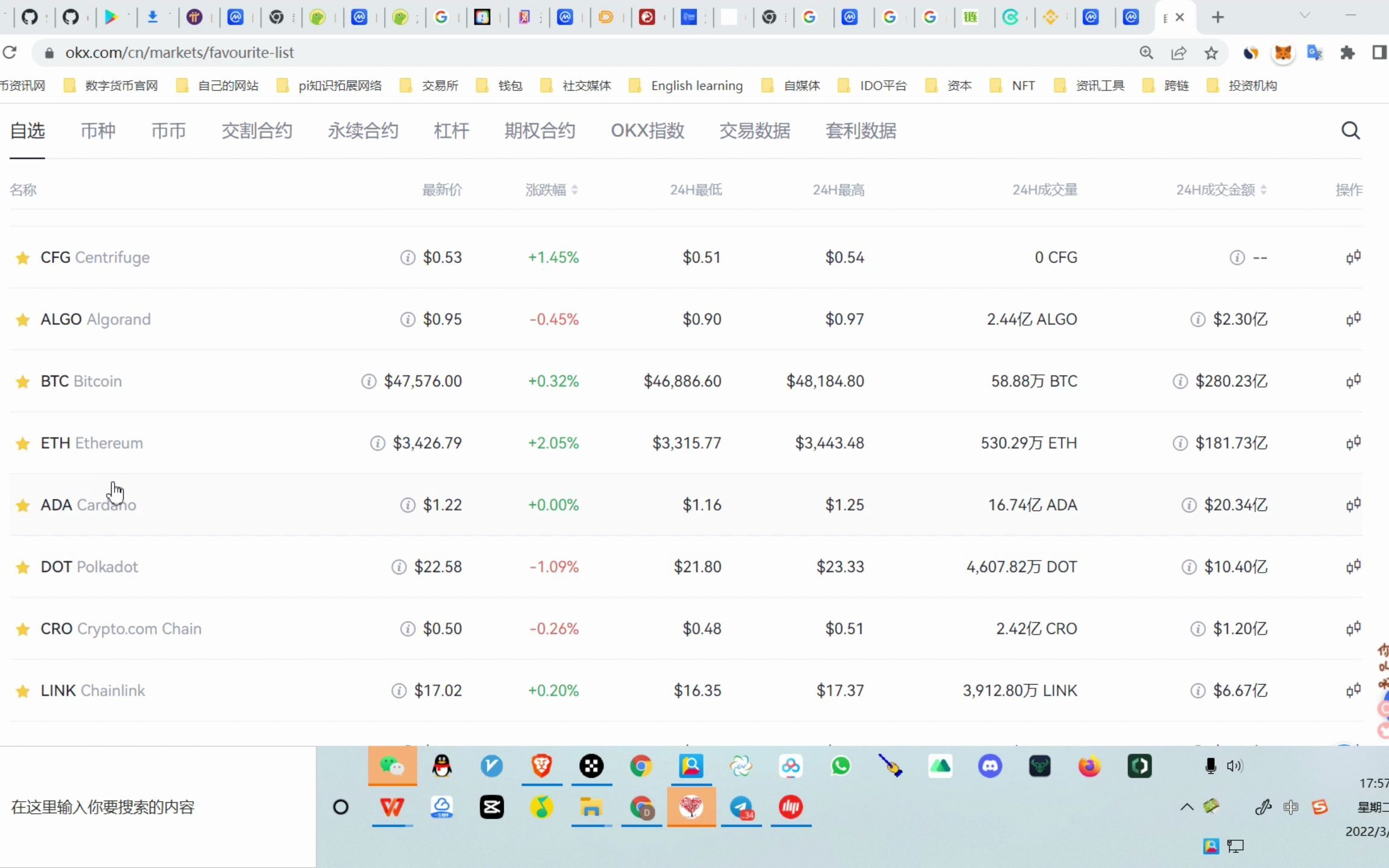The image size is (1389, 868).
Task: Open the 交易数据 tab
Action: (x=755, y=131)
